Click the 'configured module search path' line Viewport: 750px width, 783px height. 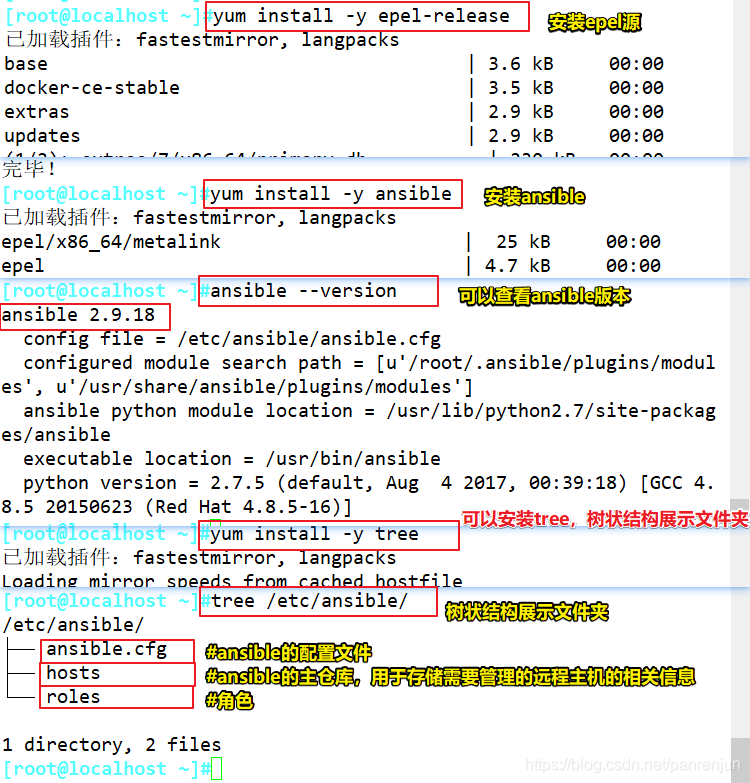click(x=369, y=363)
